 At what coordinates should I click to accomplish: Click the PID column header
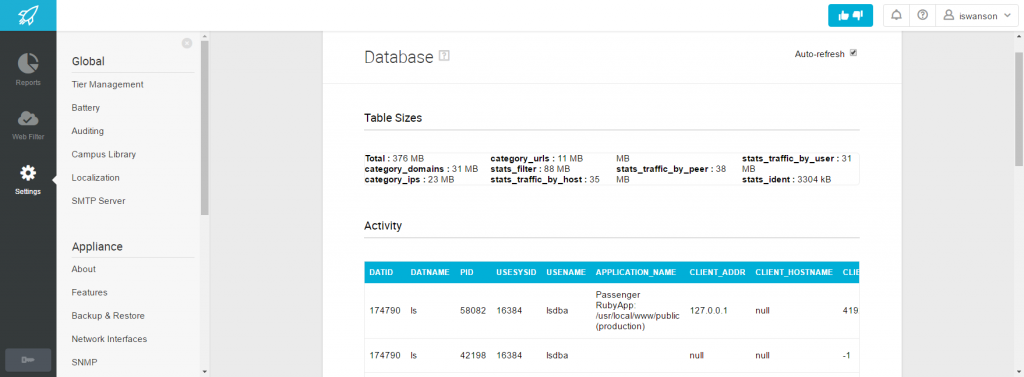[x=466, y=272]
